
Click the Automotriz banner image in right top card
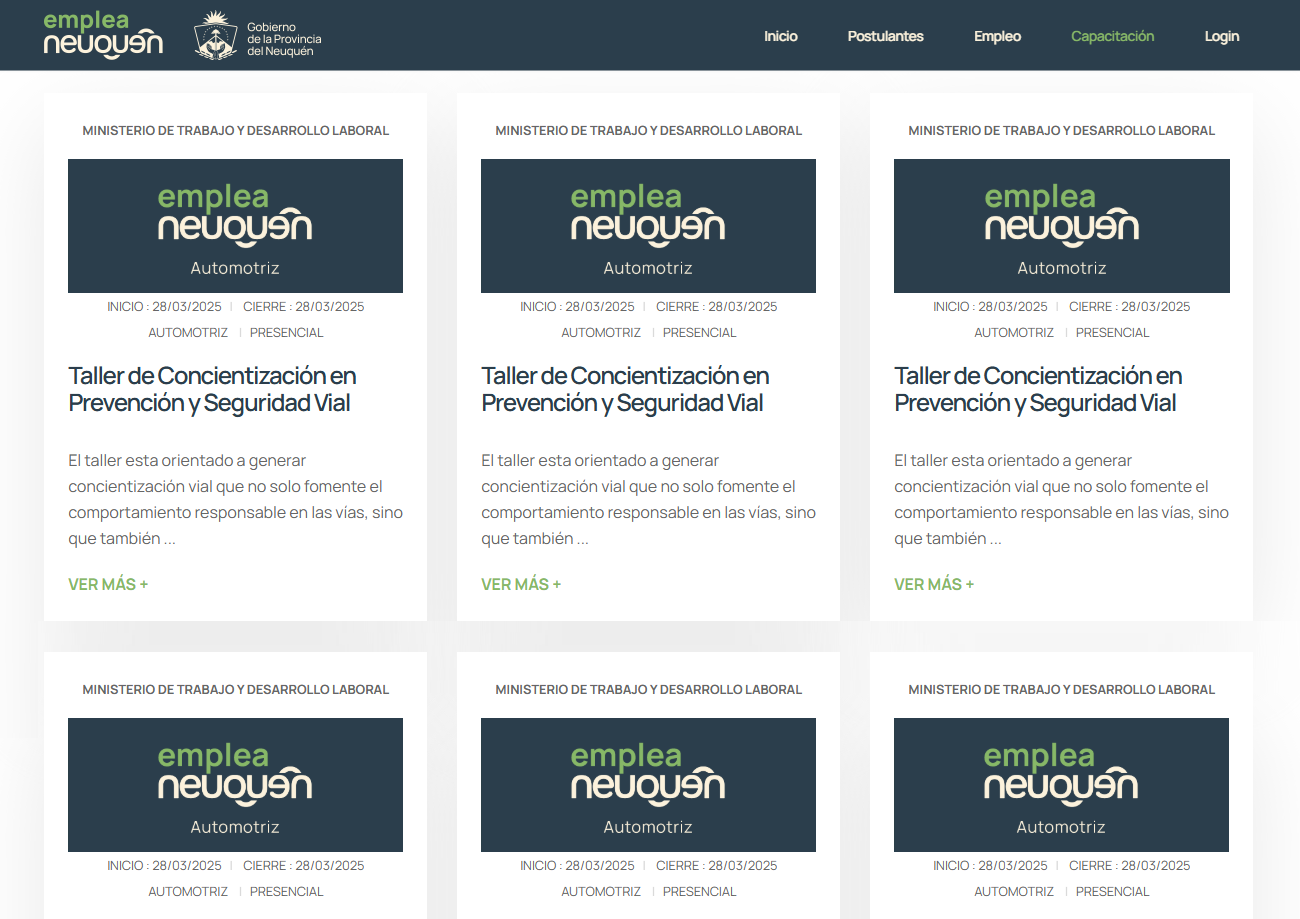tap(1061, 226)
